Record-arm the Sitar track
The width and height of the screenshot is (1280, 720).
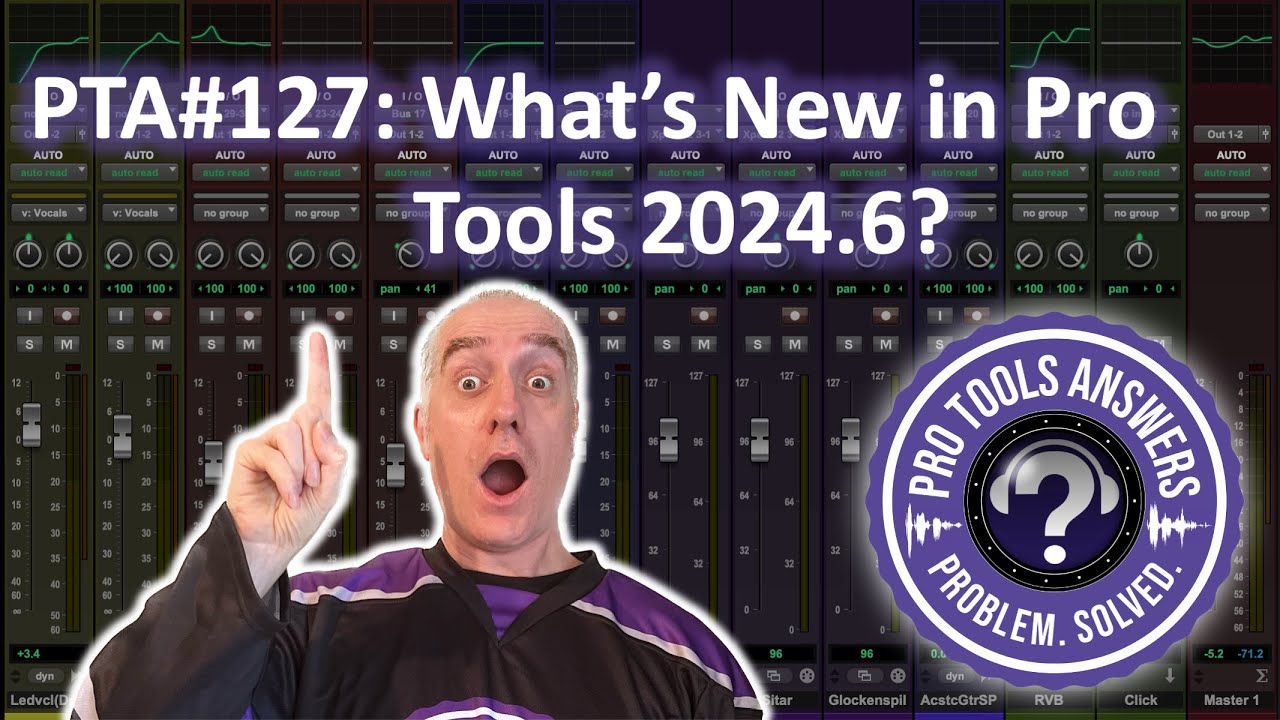click(x=795, y=315)
